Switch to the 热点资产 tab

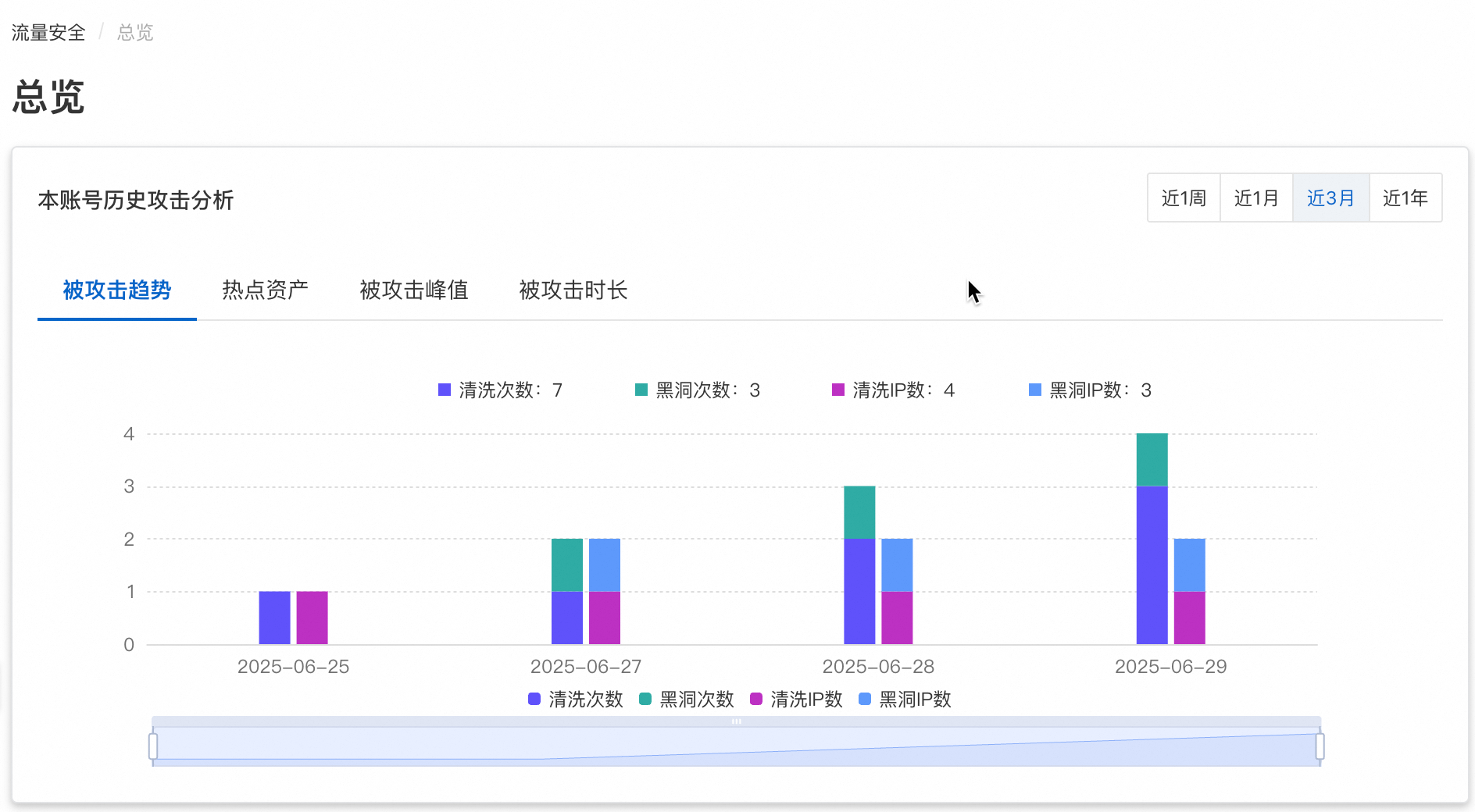click(265, 290)
